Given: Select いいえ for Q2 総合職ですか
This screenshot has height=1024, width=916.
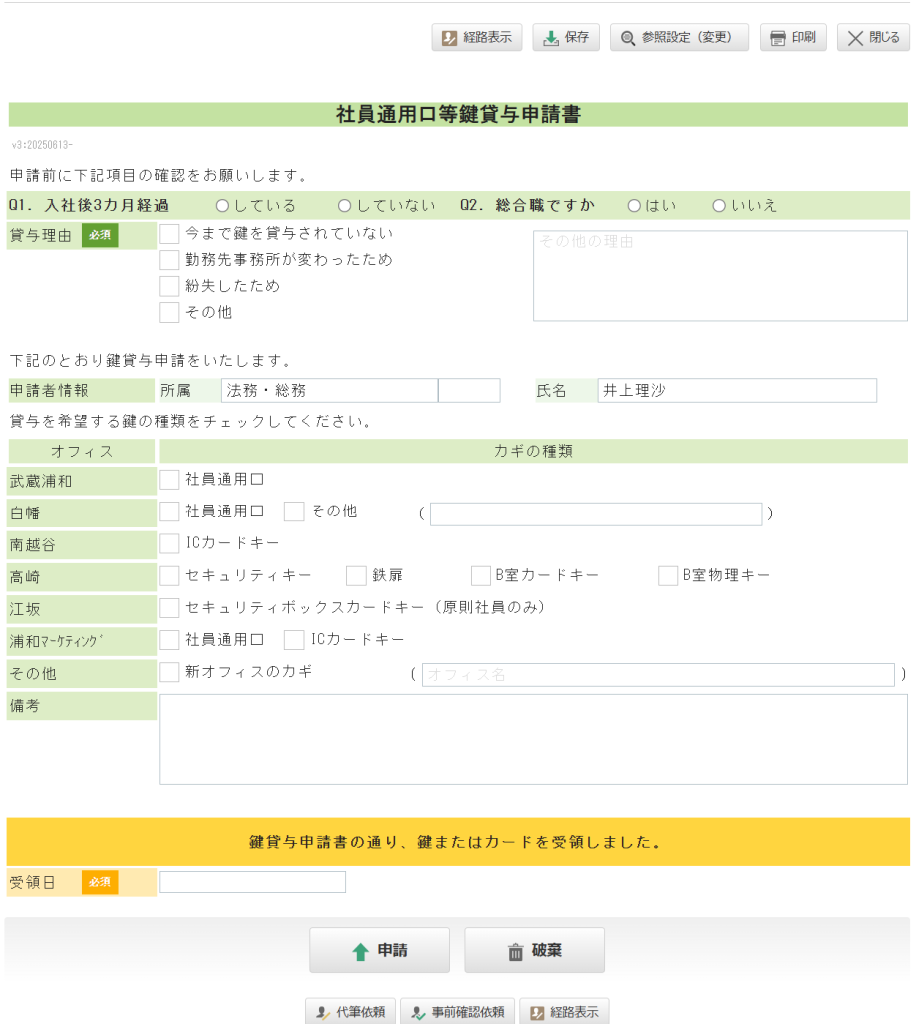Looking at the screenshot, I should (719, 206).
